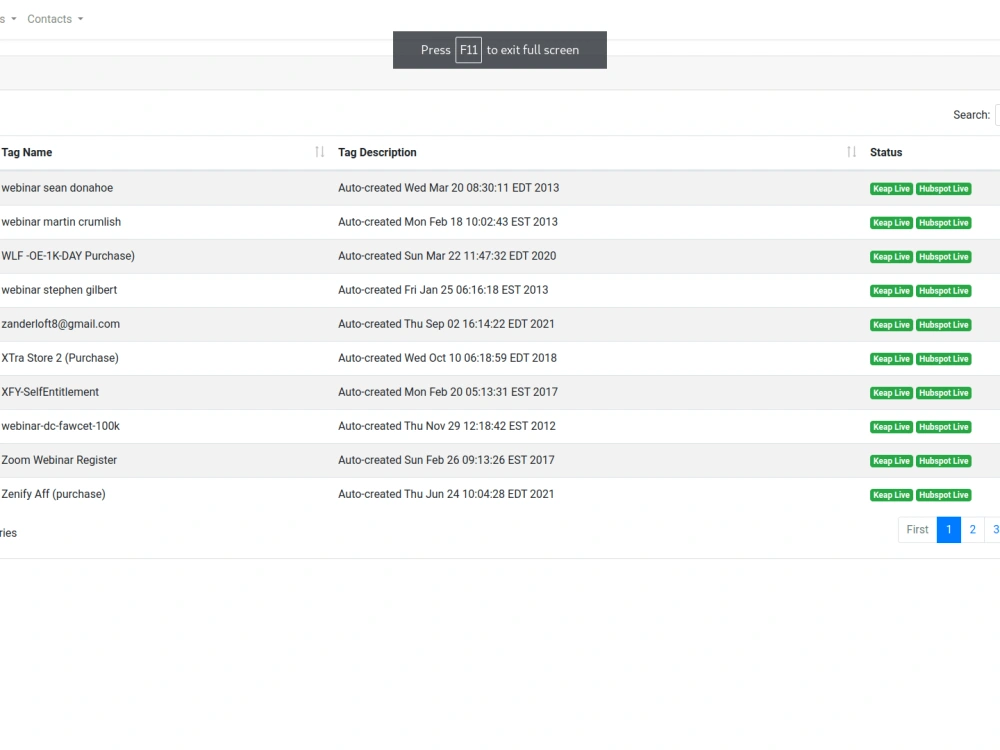
Task: Click the 'Search:' label
Action: 971,115
